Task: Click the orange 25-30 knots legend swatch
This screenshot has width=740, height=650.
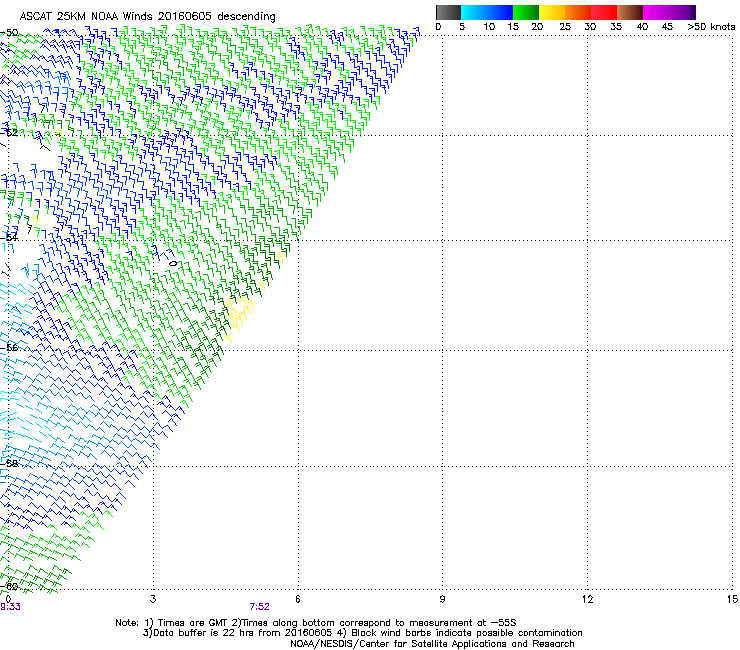Action: [578, 12]
